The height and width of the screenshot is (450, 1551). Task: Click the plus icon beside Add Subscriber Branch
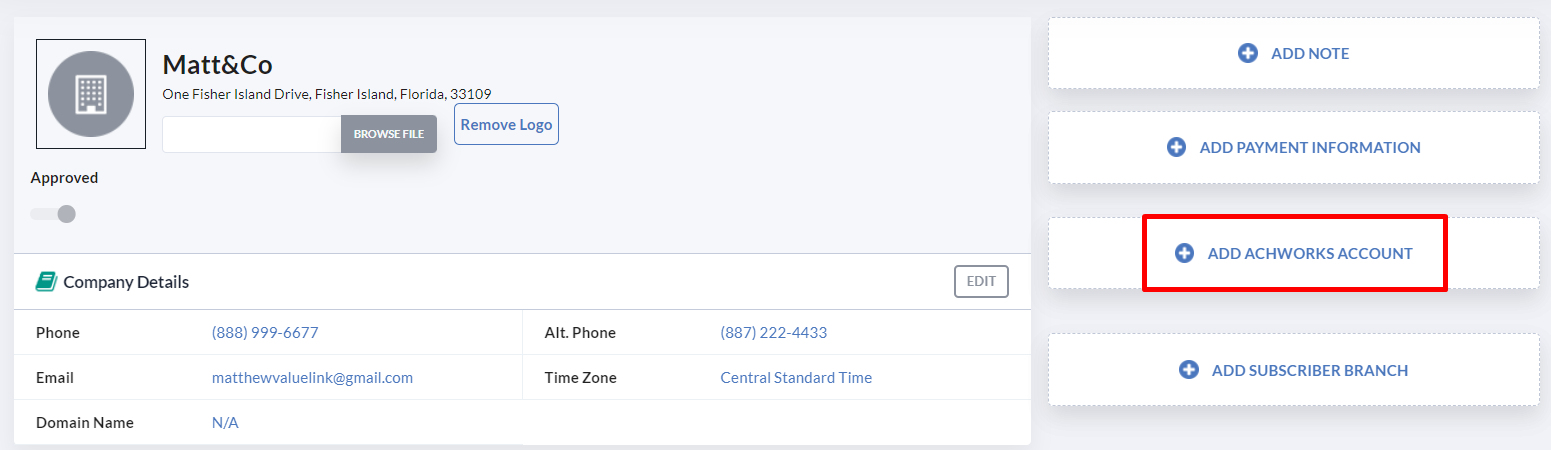tap(1189, 370)
